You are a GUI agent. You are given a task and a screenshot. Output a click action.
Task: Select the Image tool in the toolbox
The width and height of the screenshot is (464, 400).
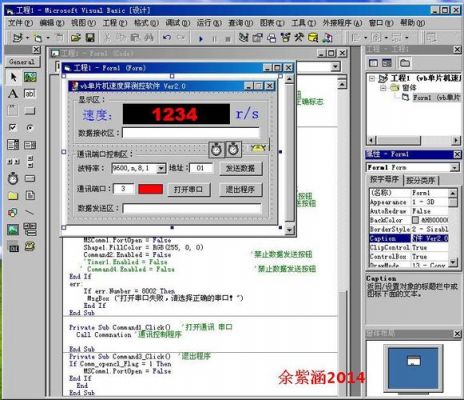13,230
